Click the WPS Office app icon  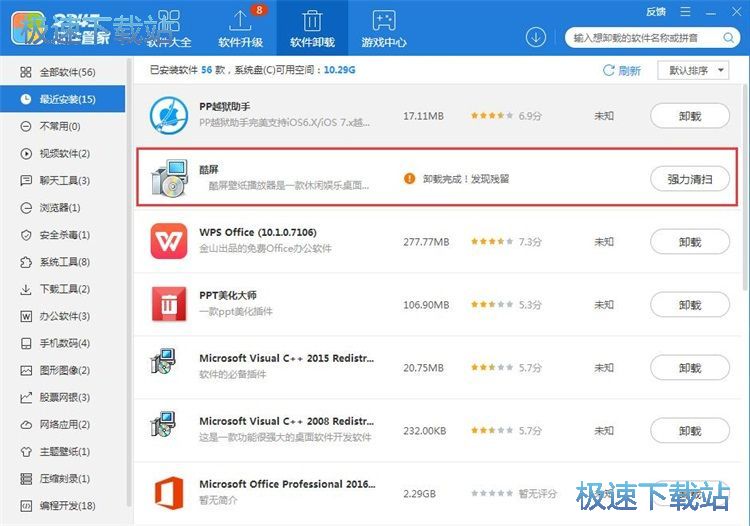point(169,241)
